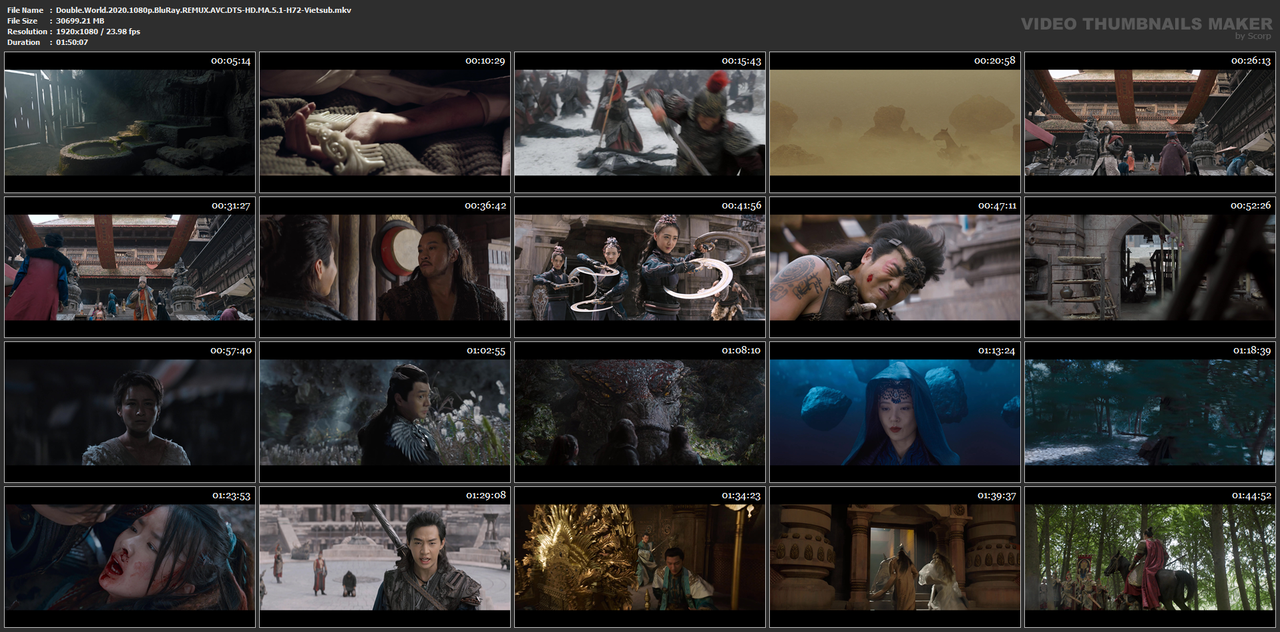Open the pillared doorway frame at 01:39:37
Screen dimensions: 1280x632
895,557
